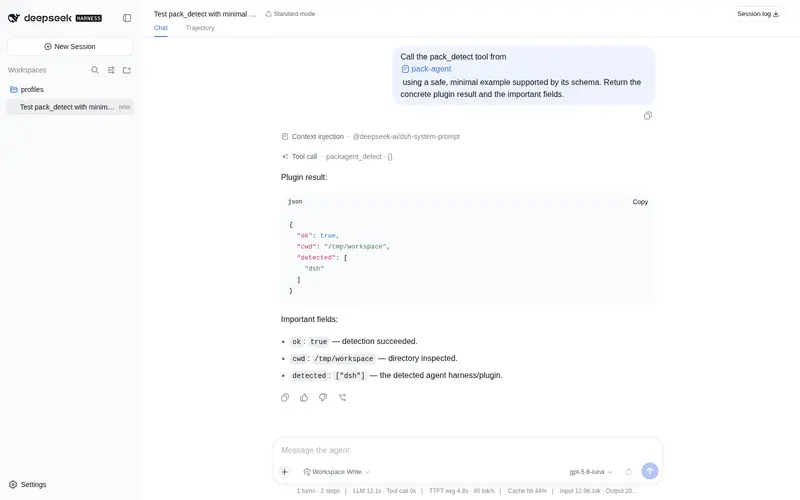Collapse the sidebar with the panel icon
The height and width of the screenshot is (500, 800).
[127, 18]
